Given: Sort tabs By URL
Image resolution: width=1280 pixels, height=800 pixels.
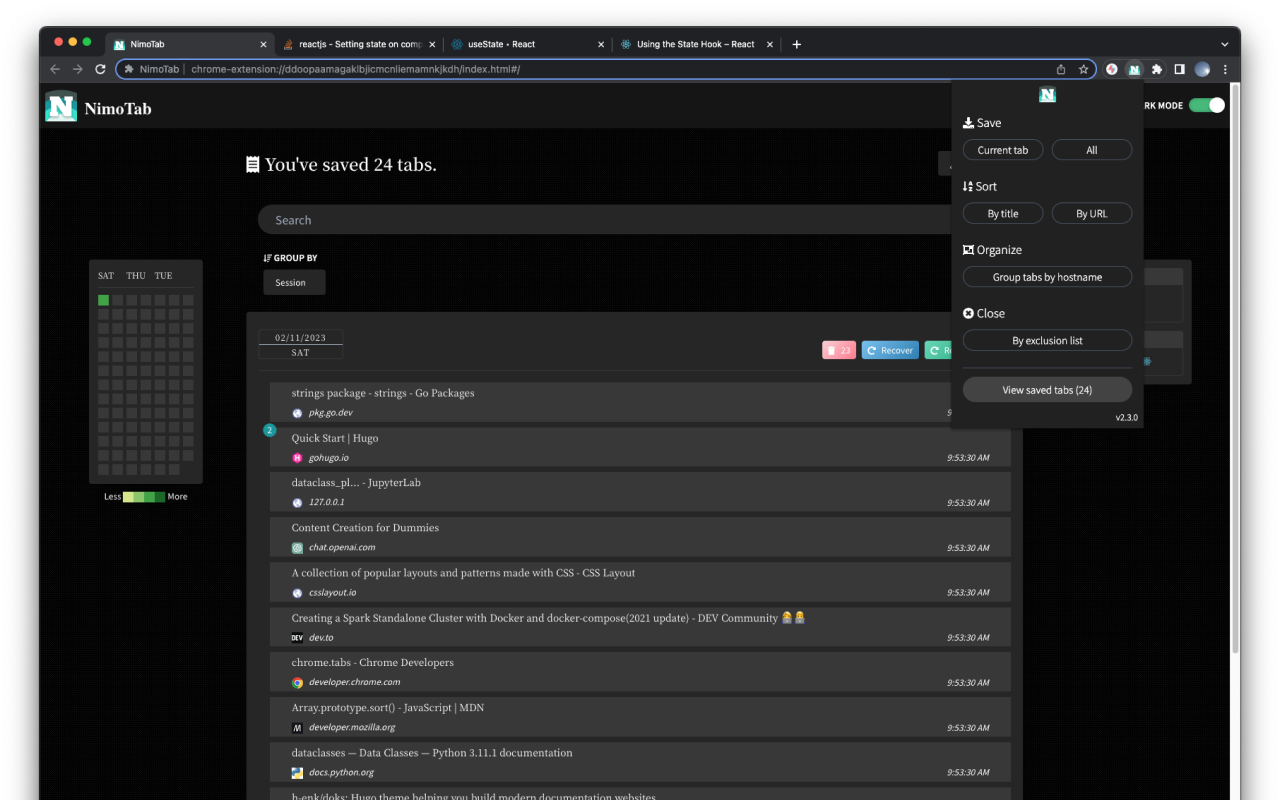Looking at the screenshot, I should 1092,213.
